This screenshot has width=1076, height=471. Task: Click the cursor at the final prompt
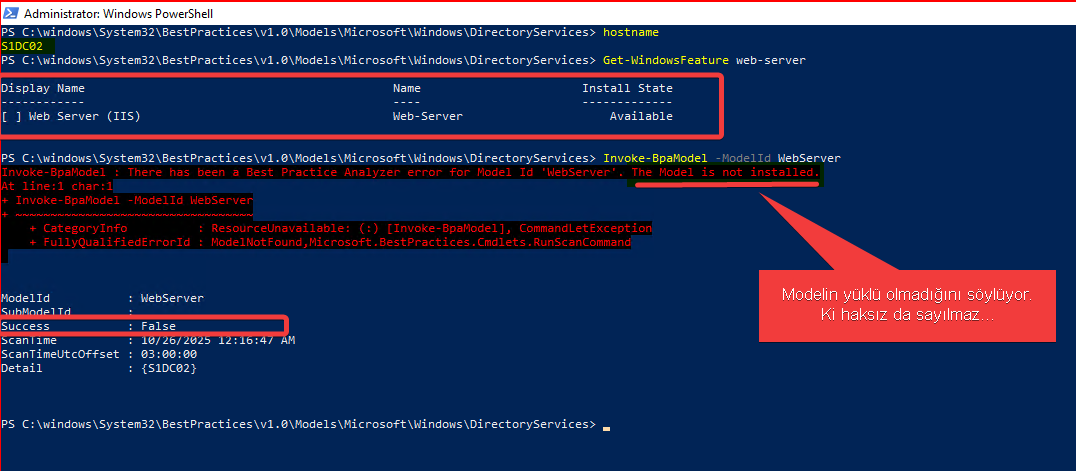606,425
